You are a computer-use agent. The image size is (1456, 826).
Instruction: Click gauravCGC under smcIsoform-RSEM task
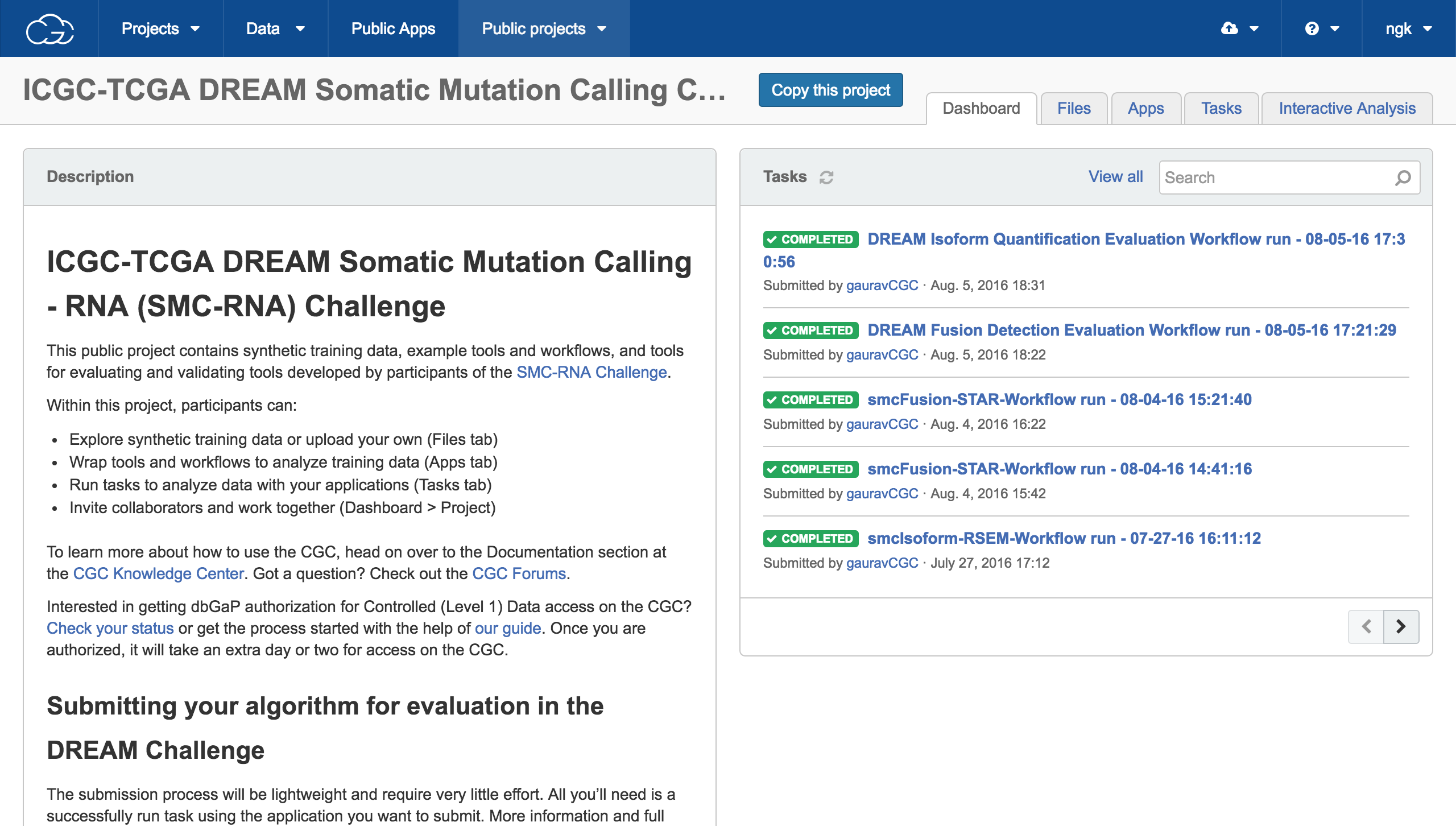tap(882, 563)
